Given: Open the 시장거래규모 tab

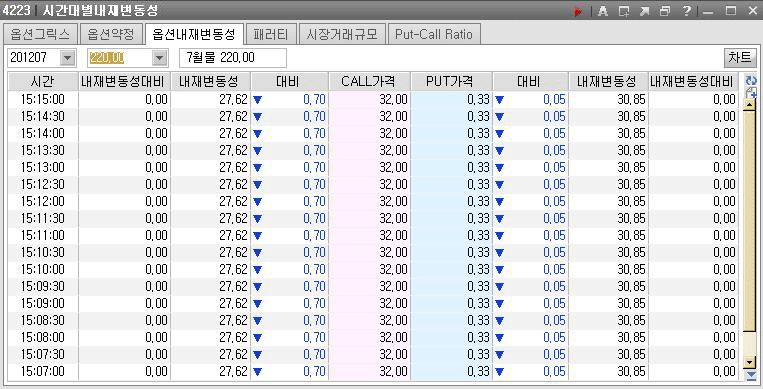Looking at the screenshot, I should 342,35.
